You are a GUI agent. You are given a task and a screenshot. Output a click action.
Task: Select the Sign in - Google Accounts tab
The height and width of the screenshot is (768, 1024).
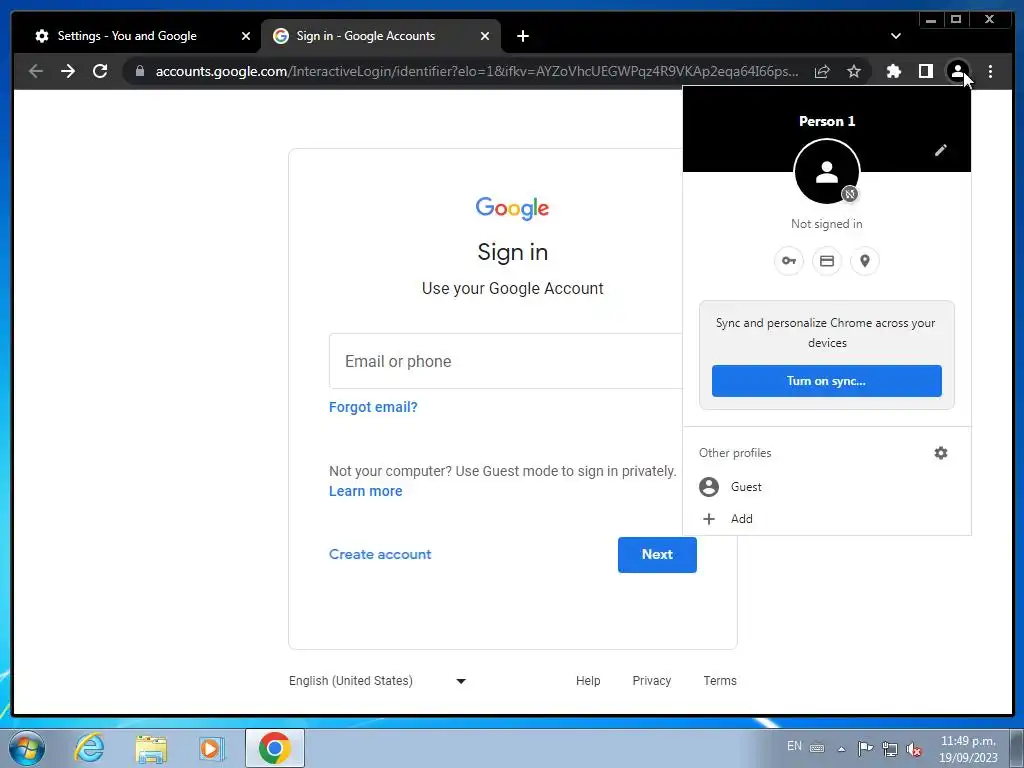(x=382, y=36)
